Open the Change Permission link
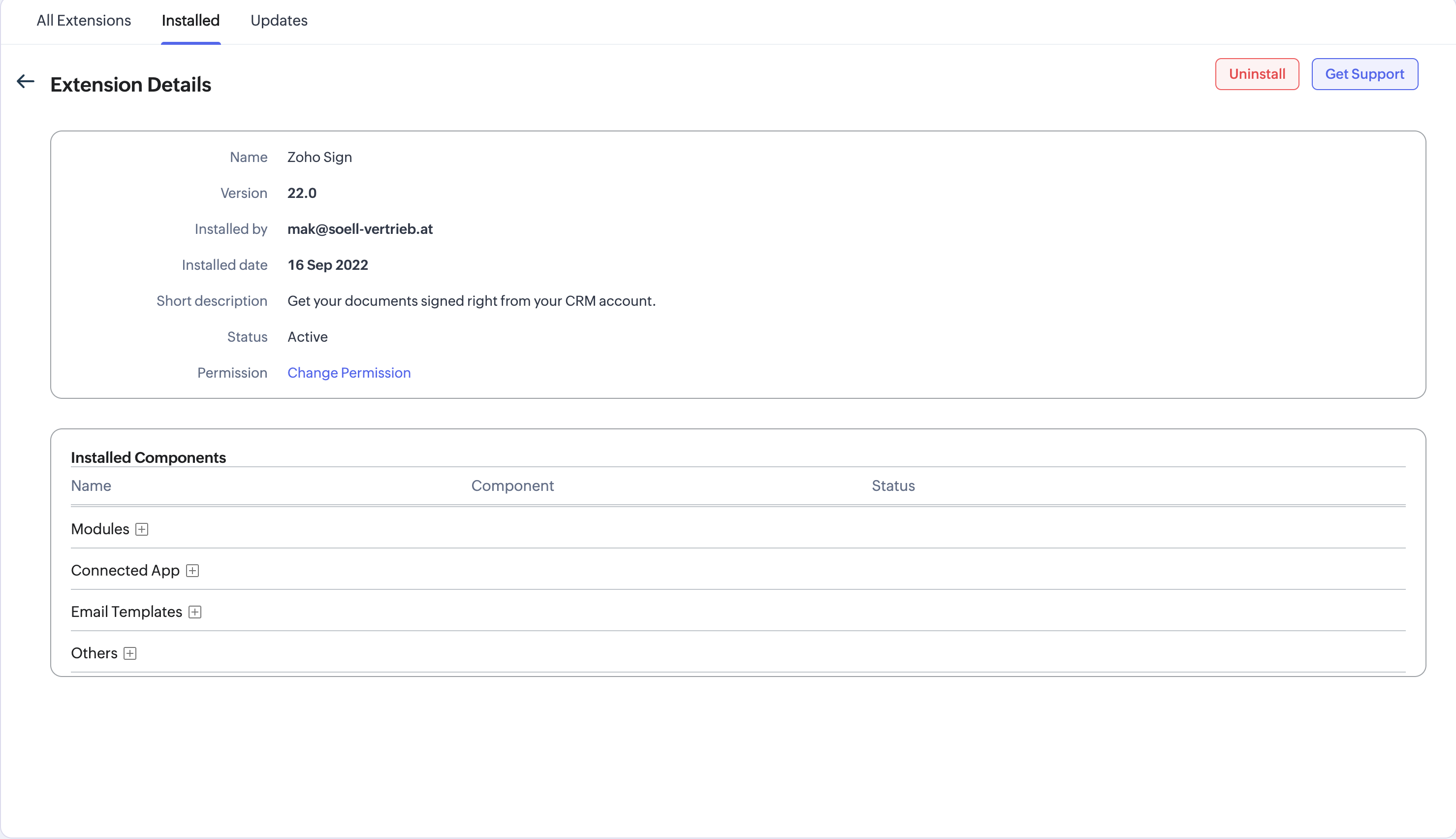Screen dimensions: 1456x839 [x=349, y=373]
